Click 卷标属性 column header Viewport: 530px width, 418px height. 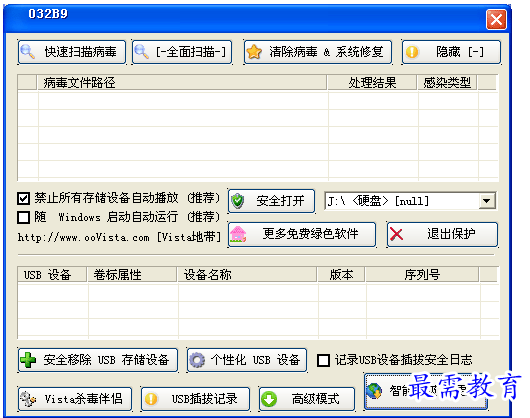coord(132,275)
